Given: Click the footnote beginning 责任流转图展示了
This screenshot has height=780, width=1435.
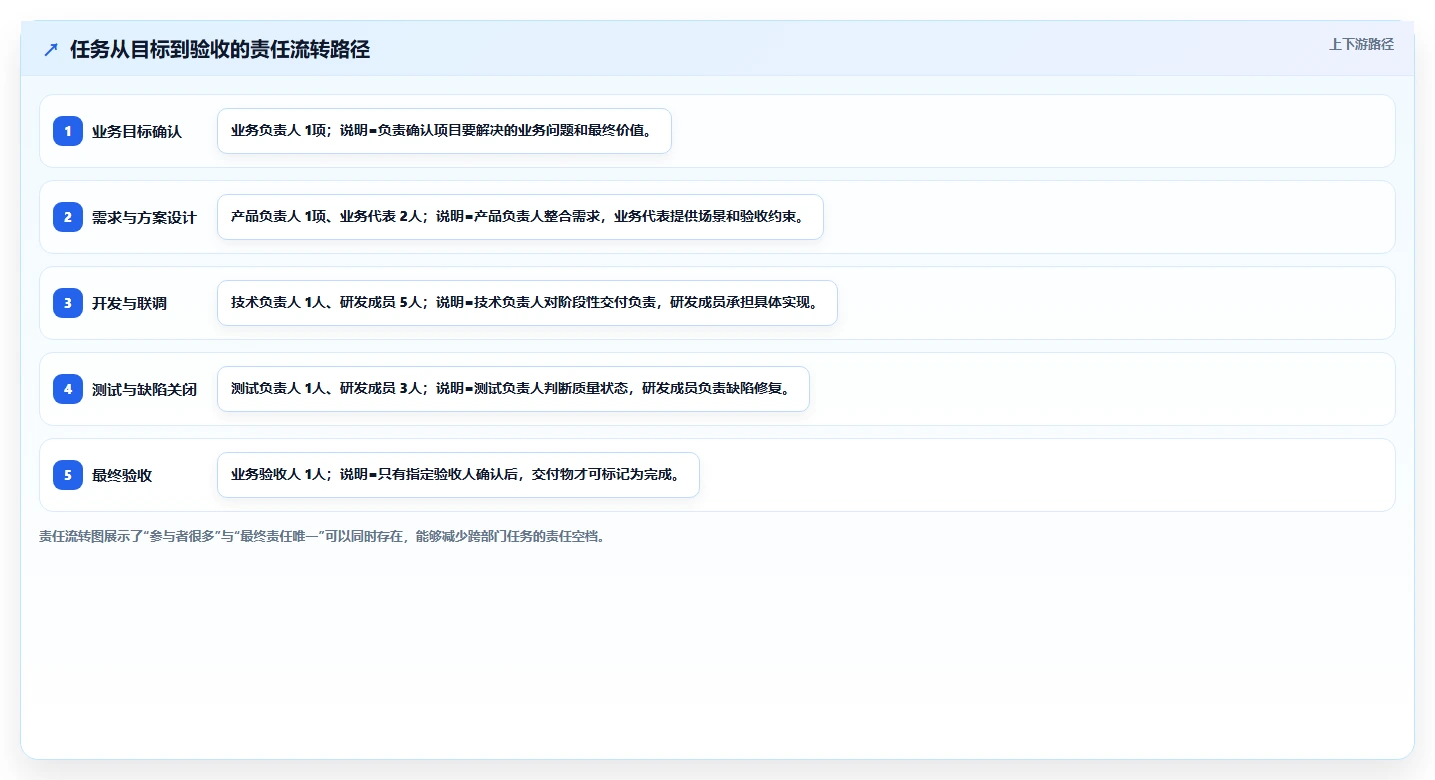Looking at the screenshot, I should 322,536.
